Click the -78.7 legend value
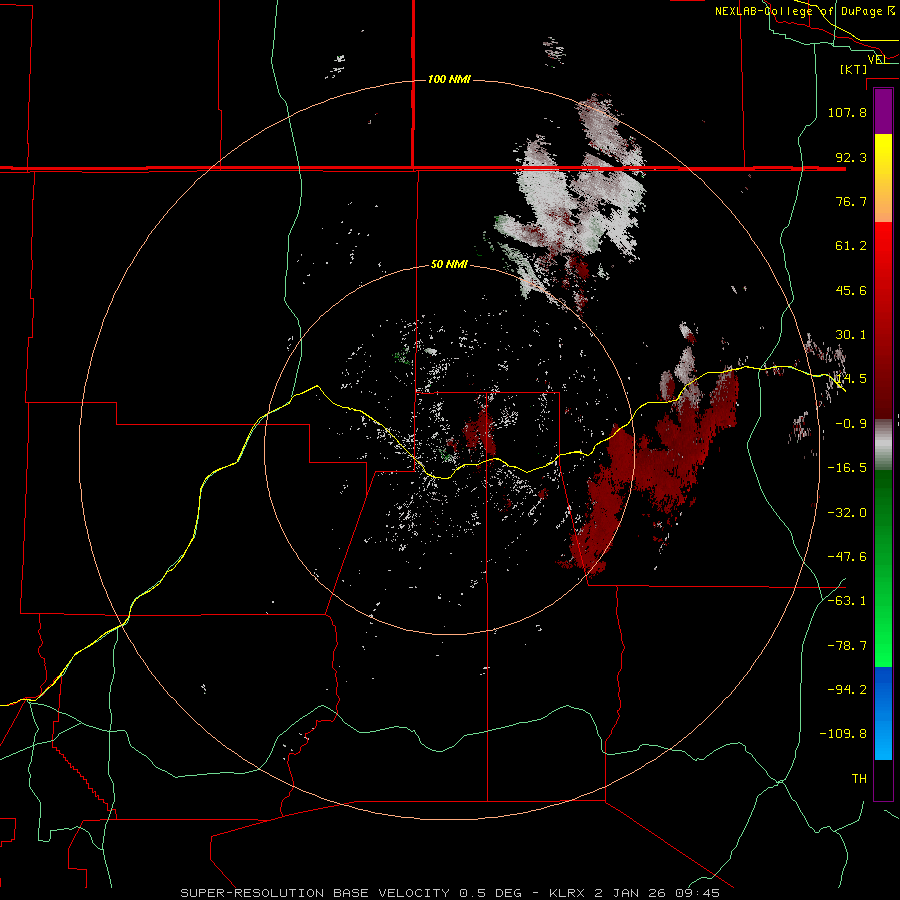The width and height of the screenshot is (900, 900). coord(847,646)
